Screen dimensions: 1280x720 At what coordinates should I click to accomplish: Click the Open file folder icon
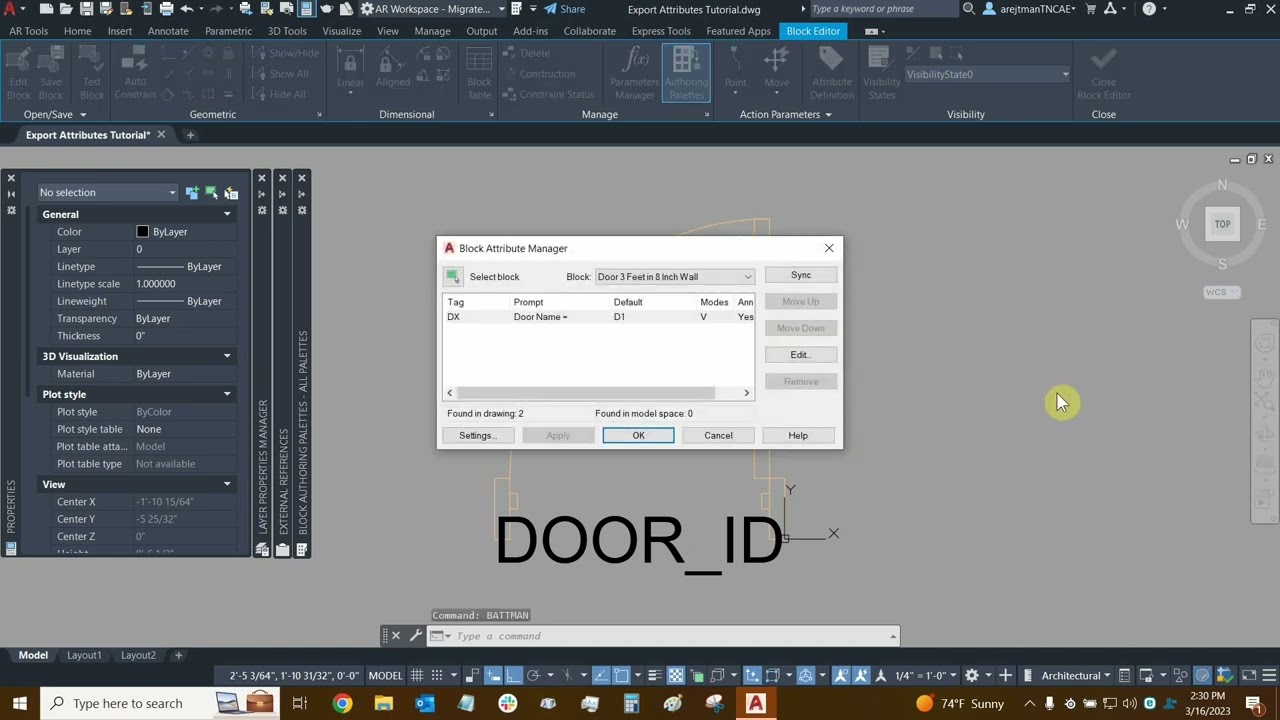(66, 9)
